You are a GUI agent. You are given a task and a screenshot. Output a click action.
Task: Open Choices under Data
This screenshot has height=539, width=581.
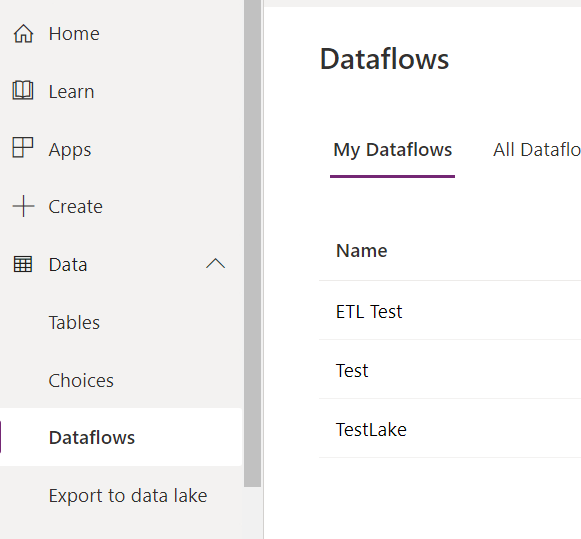coord(81,380)
